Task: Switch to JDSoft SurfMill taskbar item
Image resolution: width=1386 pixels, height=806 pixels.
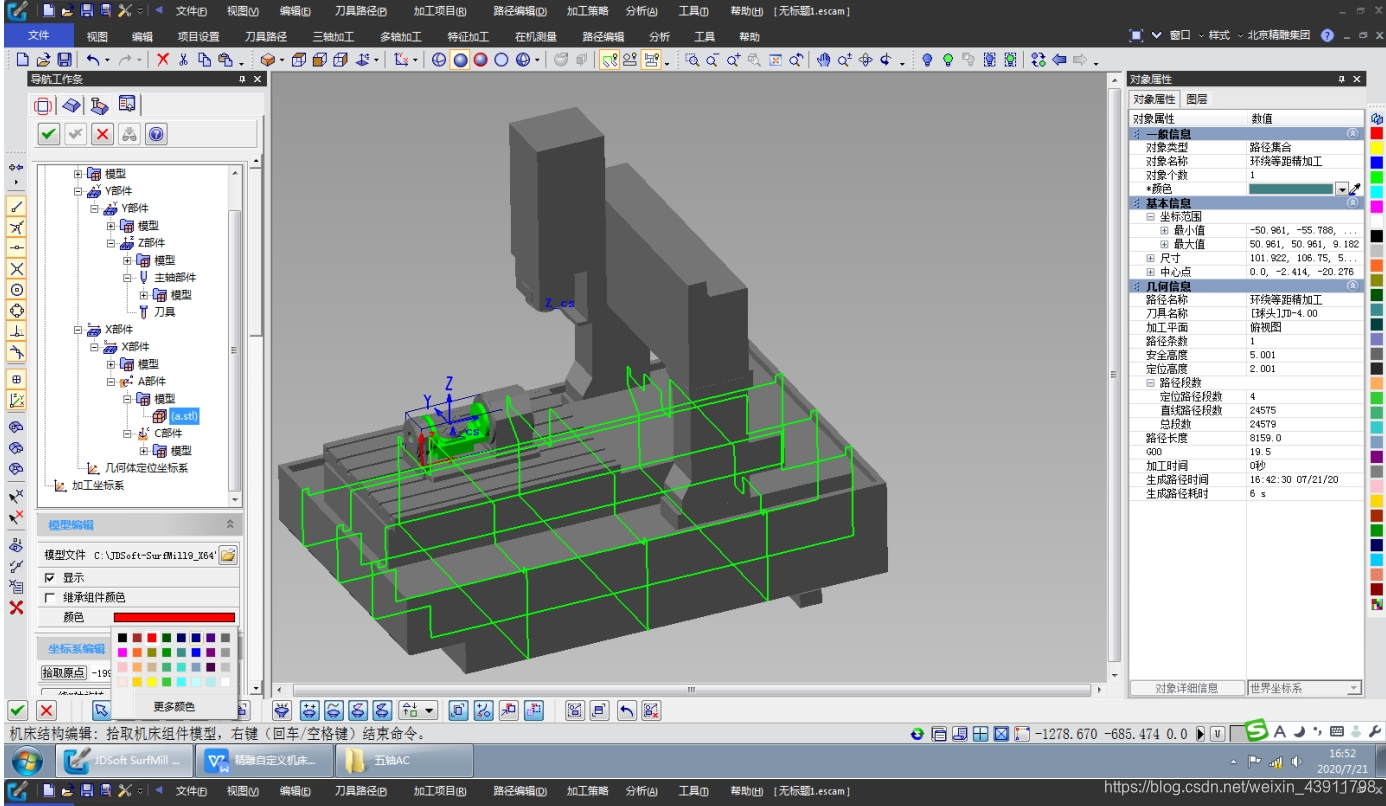Action: tap(124, 761)
